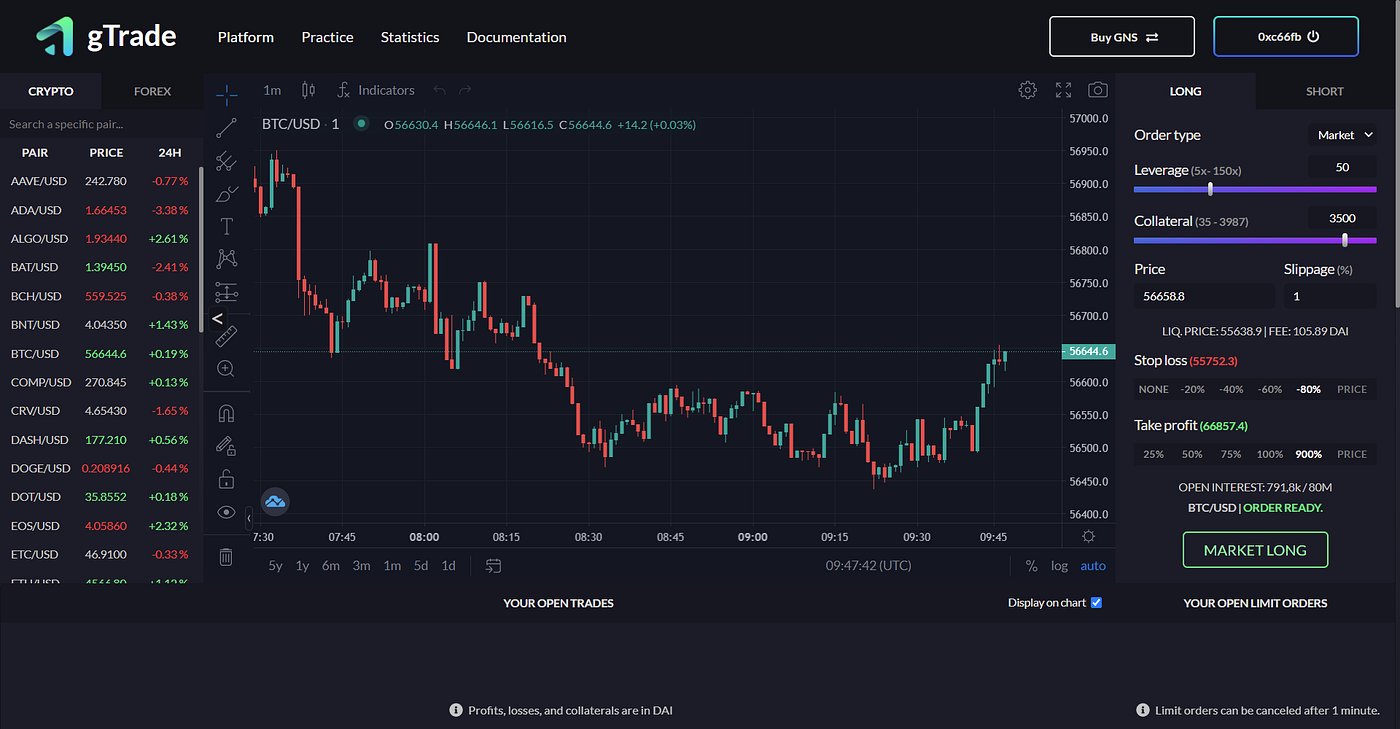Switch to the CRYPTO tab

[51, 91]
